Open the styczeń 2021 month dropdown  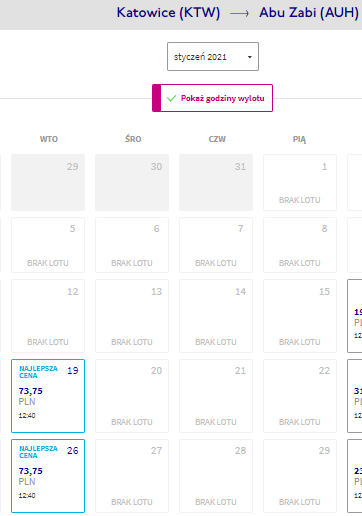tap(213, 56)
